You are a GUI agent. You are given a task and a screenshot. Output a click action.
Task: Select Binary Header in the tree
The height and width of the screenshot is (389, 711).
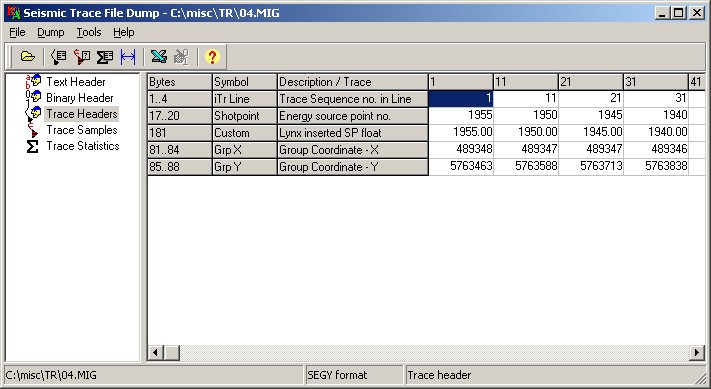(x=80, y=98)
